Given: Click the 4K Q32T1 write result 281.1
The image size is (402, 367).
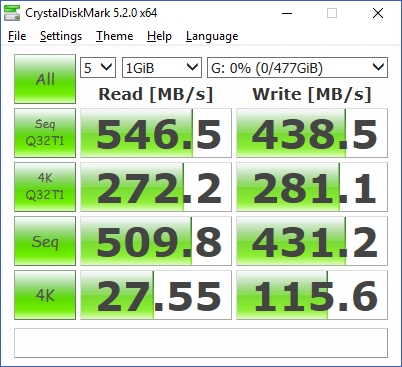Looking at the screenshot, I should point(312,187).
